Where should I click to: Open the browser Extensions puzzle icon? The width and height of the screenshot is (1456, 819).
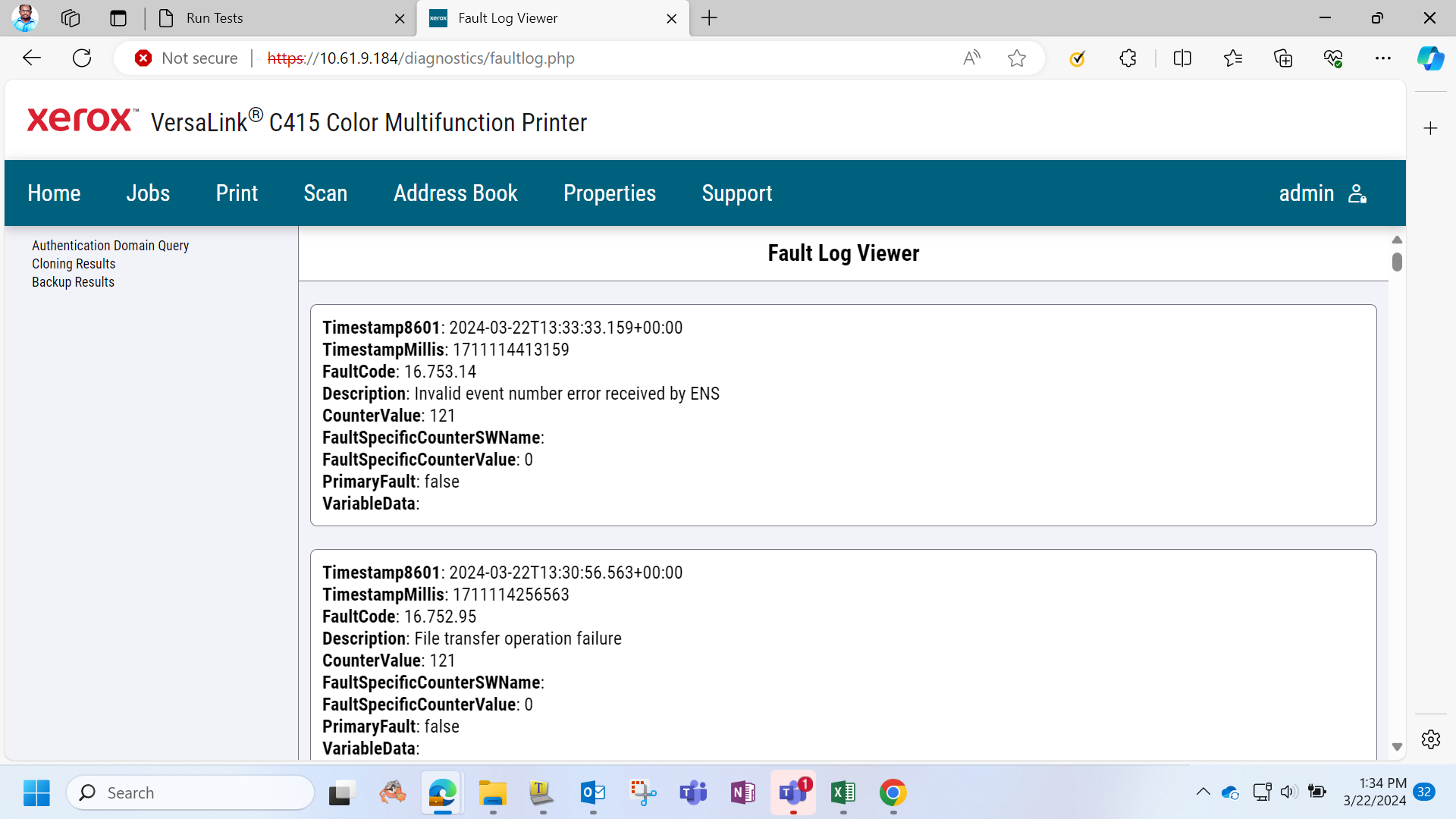pos(1128,58)
